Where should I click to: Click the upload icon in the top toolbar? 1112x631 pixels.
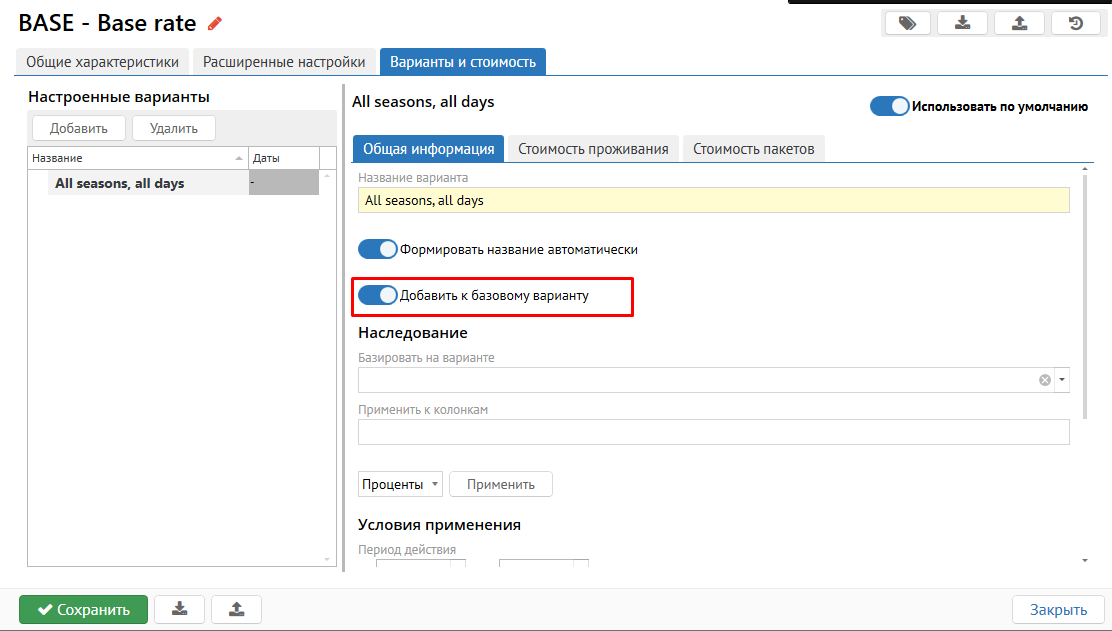click(1019, 24)
